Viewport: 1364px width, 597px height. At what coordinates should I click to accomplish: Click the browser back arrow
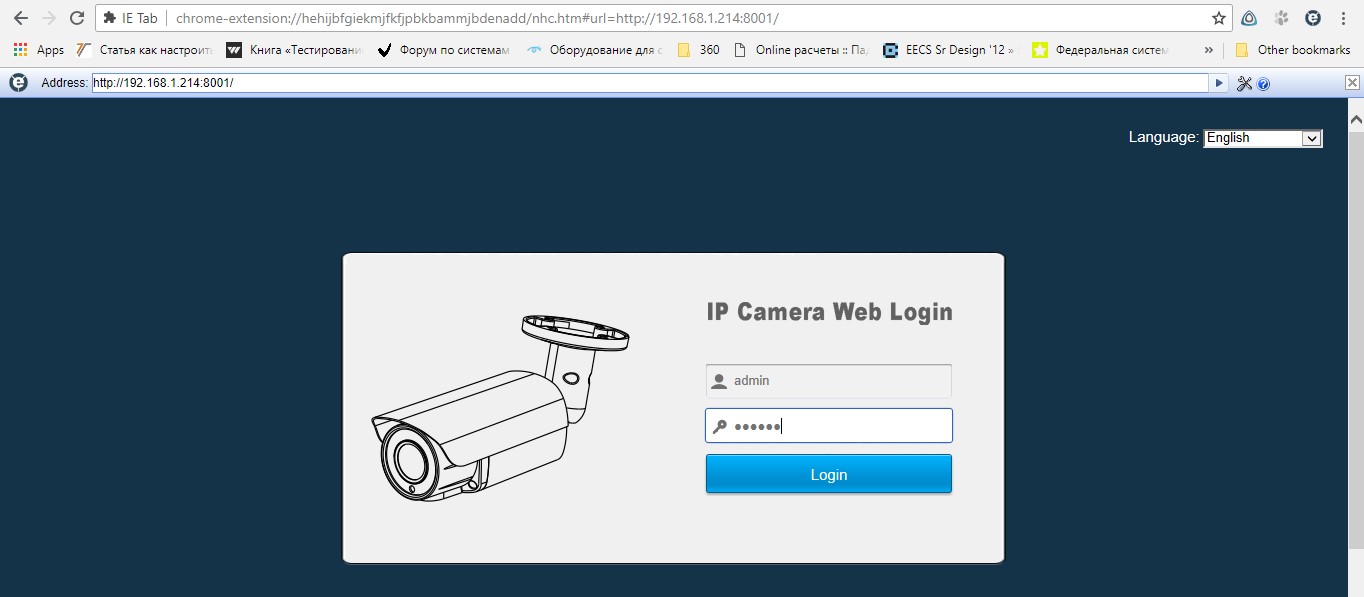click(20, 18)
